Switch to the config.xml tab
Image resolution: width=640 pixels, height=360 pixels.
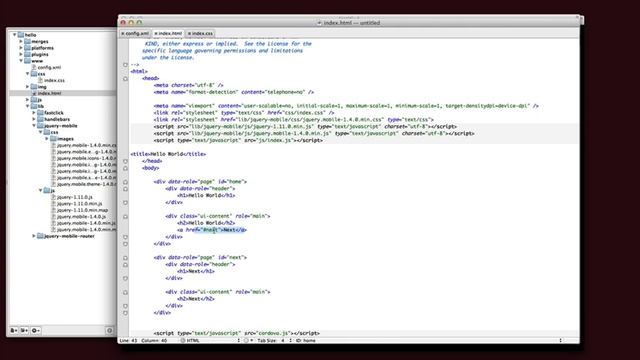coord(135,33)
